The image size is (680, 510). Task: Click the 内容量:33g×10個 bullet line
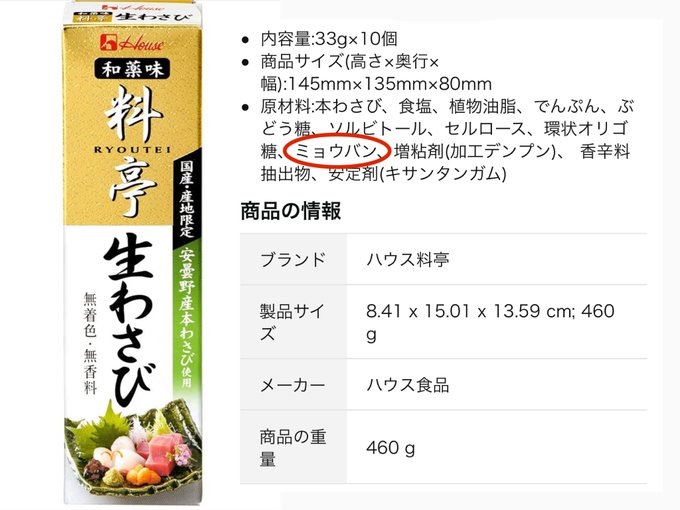[x=329, y=39]
